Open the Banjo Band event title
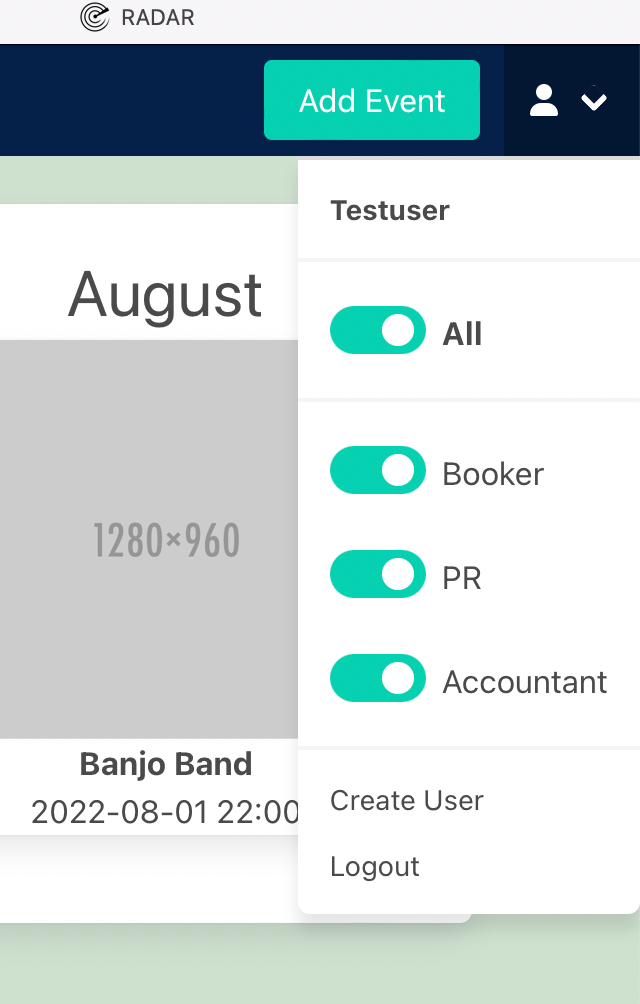 [166, 765]
